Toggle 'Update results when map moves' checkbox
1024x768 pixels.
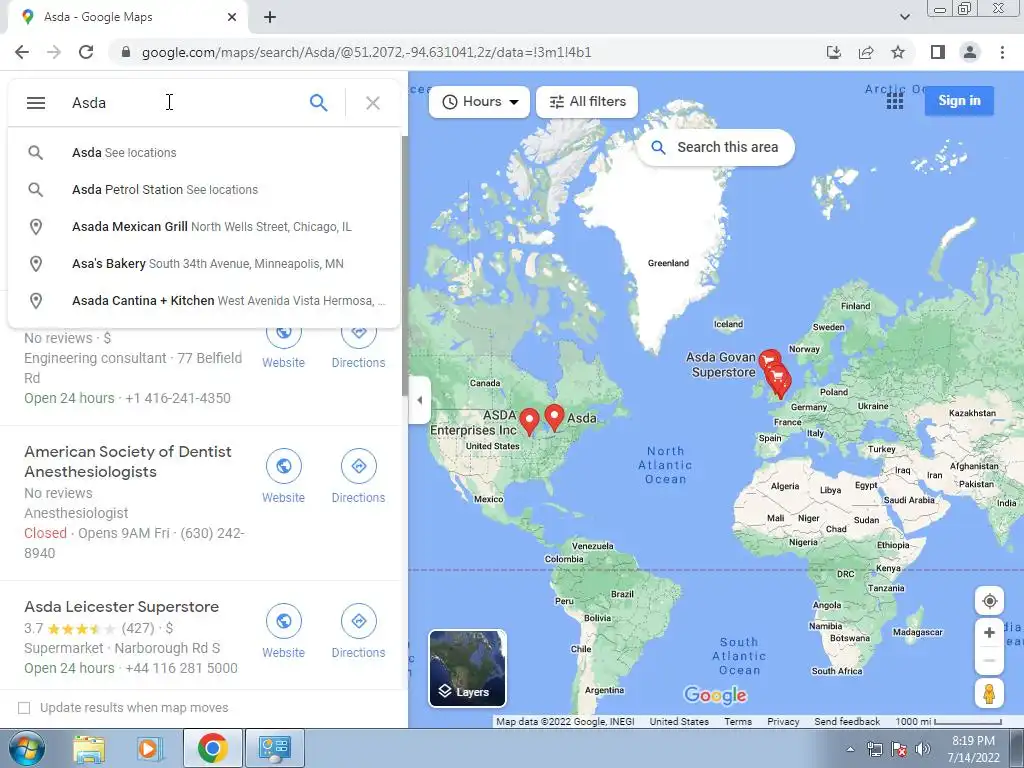tap(24, 708)
